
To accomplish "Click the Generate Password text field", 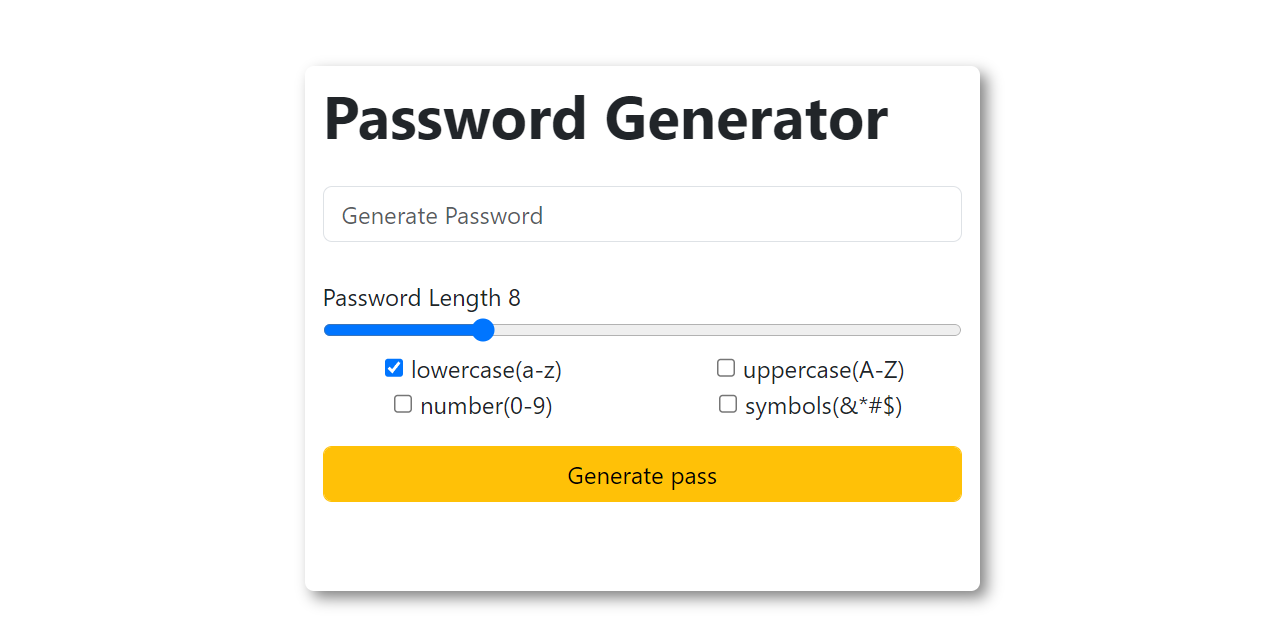I will [x=642, y=214].
